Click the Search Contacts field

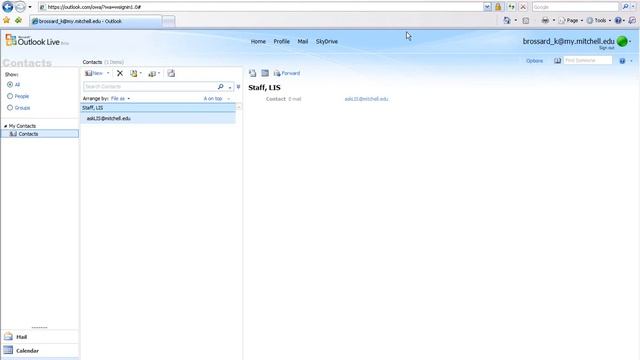pyautogui.click(x=150, y=87)
